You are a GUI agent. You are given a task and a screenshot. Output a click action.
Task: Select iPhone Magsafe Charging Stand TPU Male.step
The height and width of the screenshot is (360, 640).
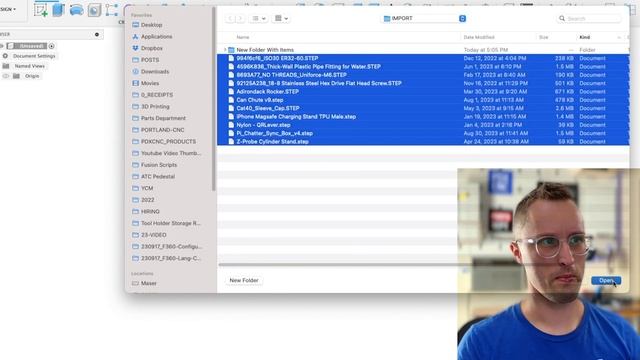click(x=423, y=117)
